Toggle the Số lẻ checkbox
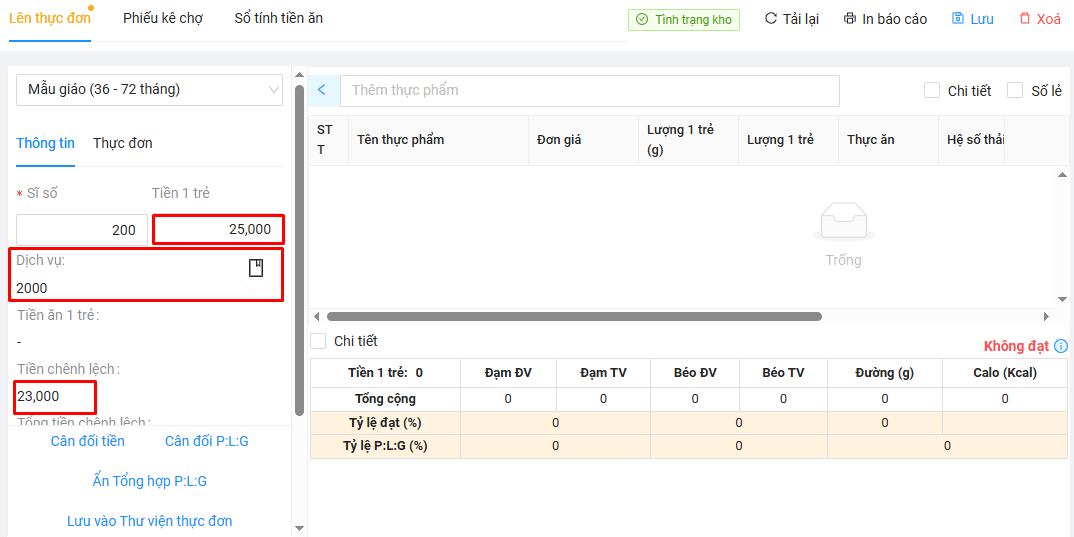Viewport: 1074px width, 537px height. pos(1015,90)
